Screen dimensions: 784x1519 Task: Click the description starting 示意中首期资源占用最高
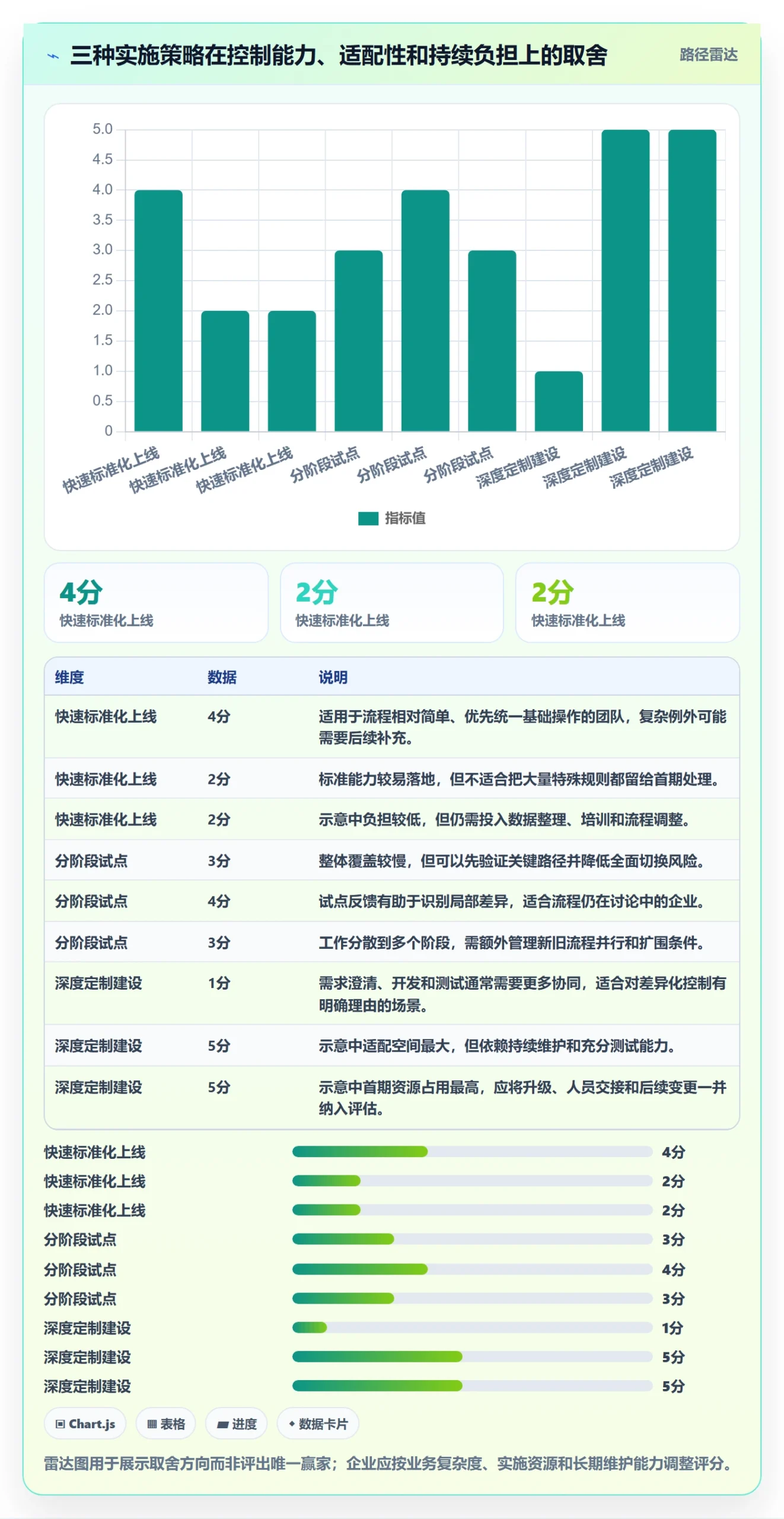click(522, 1098)
